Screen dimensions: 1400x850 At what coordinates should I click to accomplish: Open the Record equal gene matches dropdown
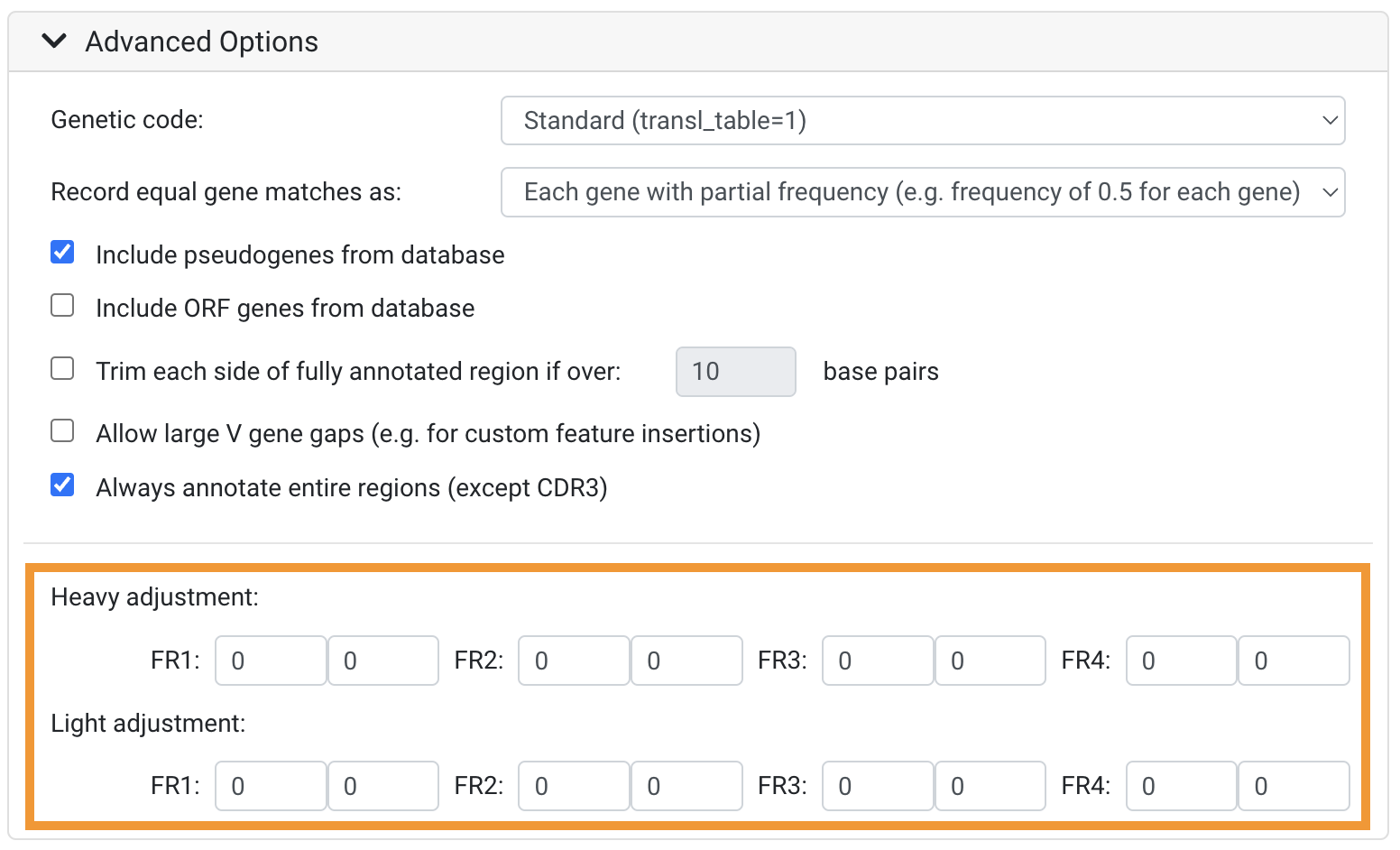(922, 192)
